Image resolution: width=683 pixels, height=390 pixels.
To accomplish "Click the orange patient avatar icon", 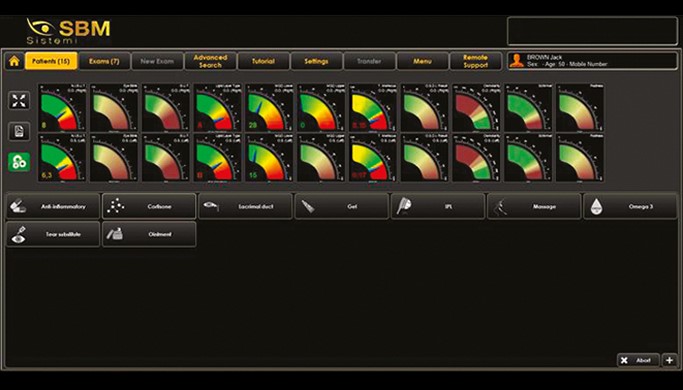I will tap(517, 61).
